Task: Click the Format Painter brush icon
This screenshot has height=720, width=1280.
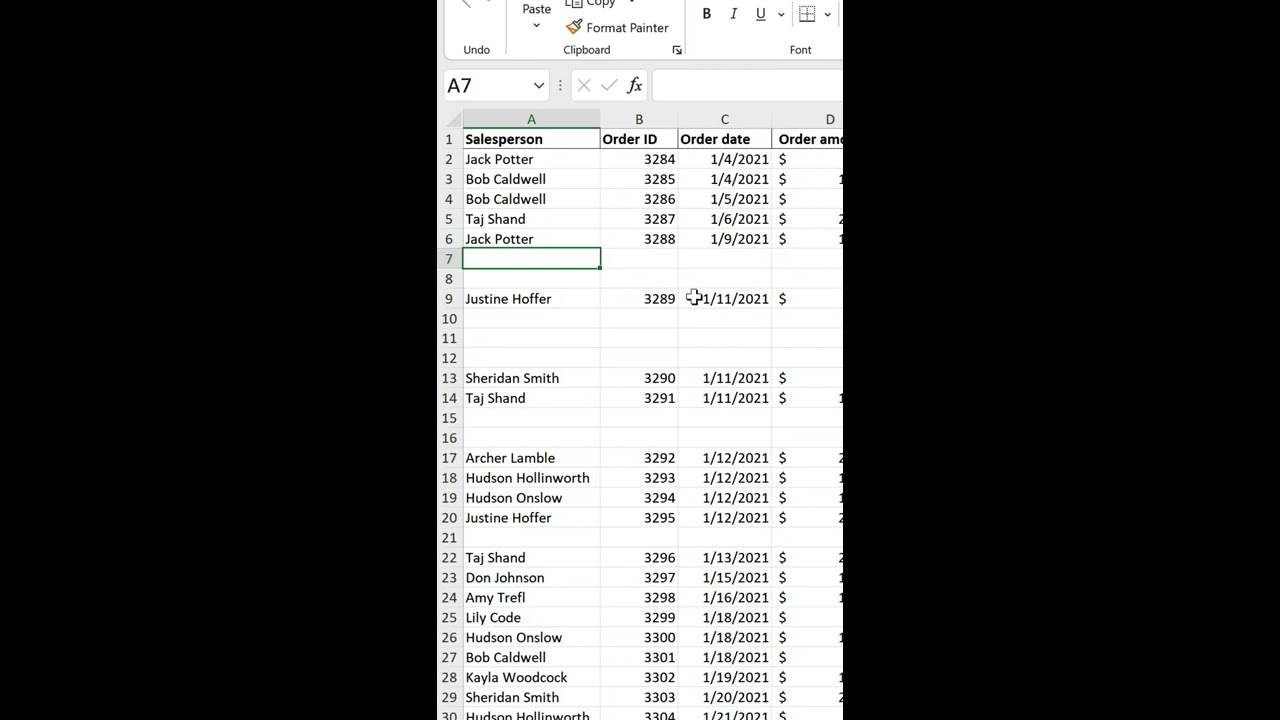Action: point(573,28)
